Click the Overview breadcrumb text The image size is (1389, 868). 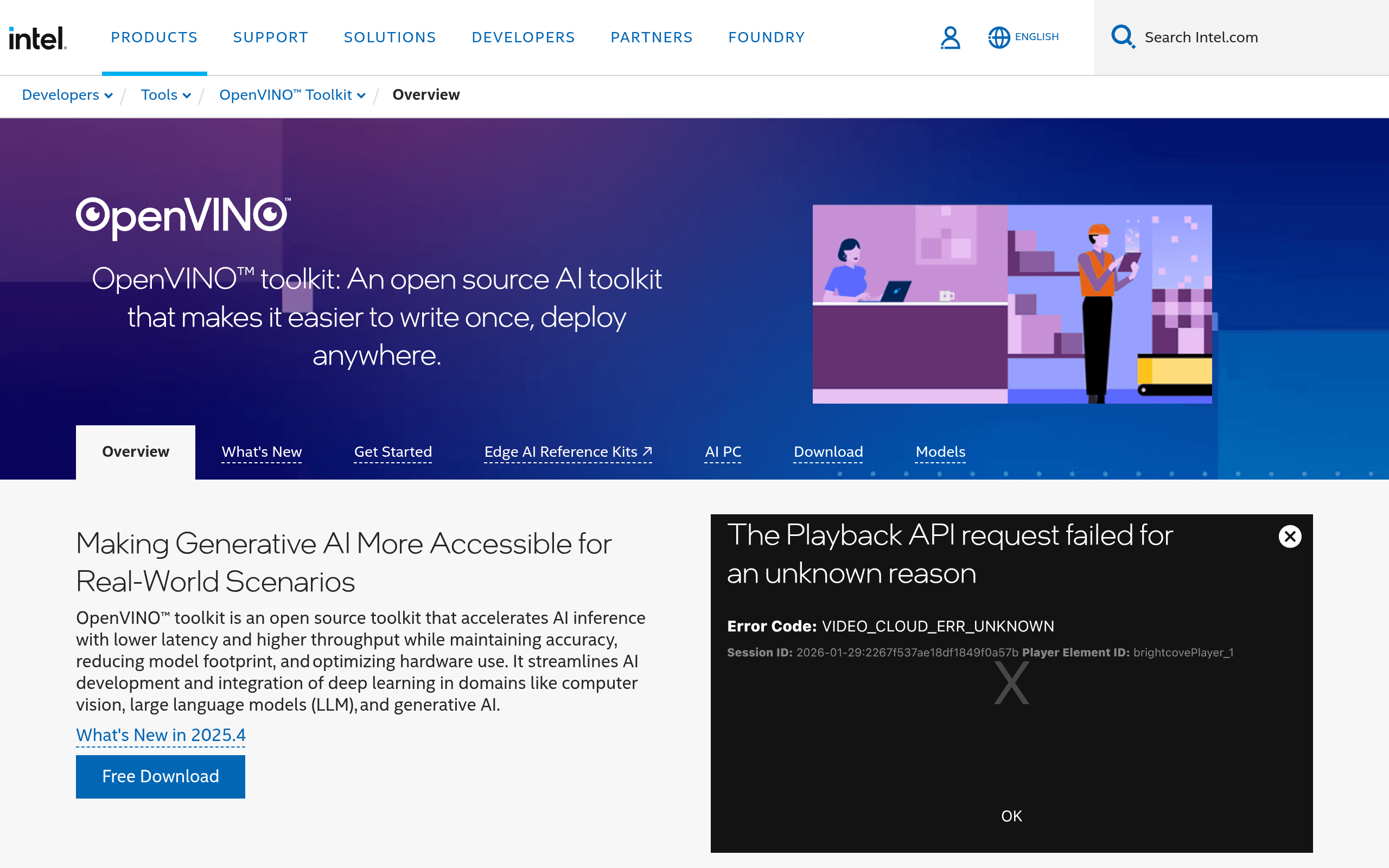coord(426,95)
